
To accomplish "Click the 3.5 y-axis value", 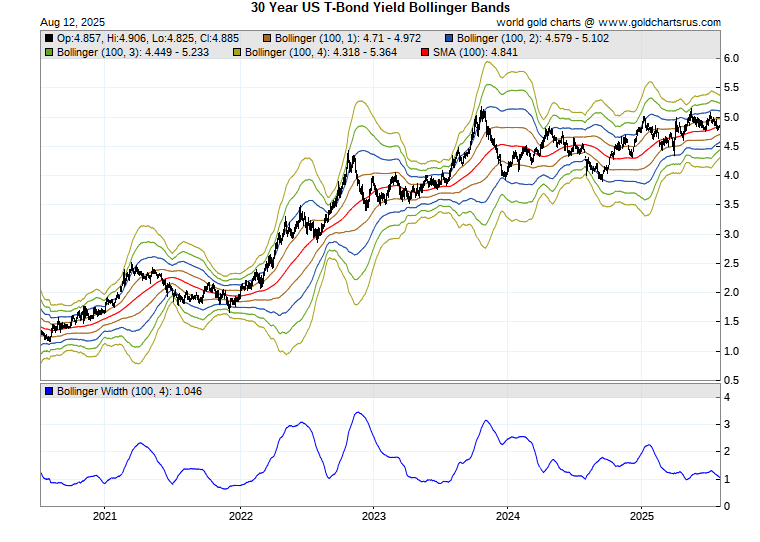I will click(731, 205).
